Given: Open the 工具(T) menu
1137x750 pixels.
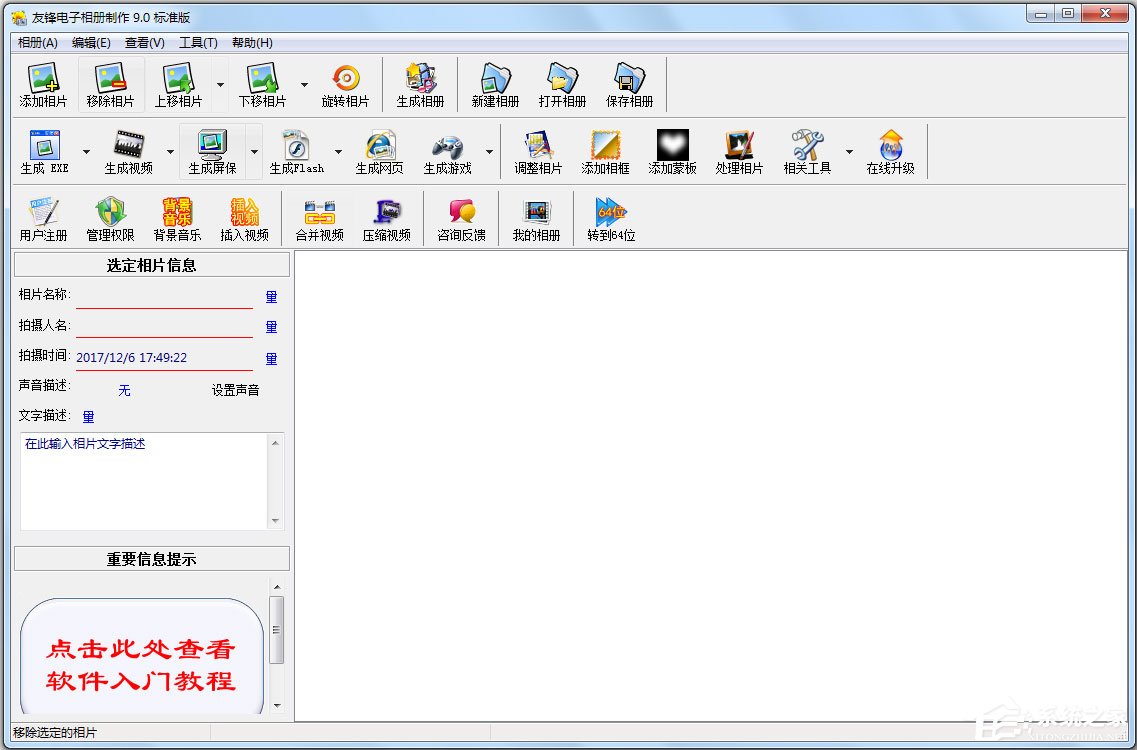Looking at the screenshot, I should pos(198,43).
